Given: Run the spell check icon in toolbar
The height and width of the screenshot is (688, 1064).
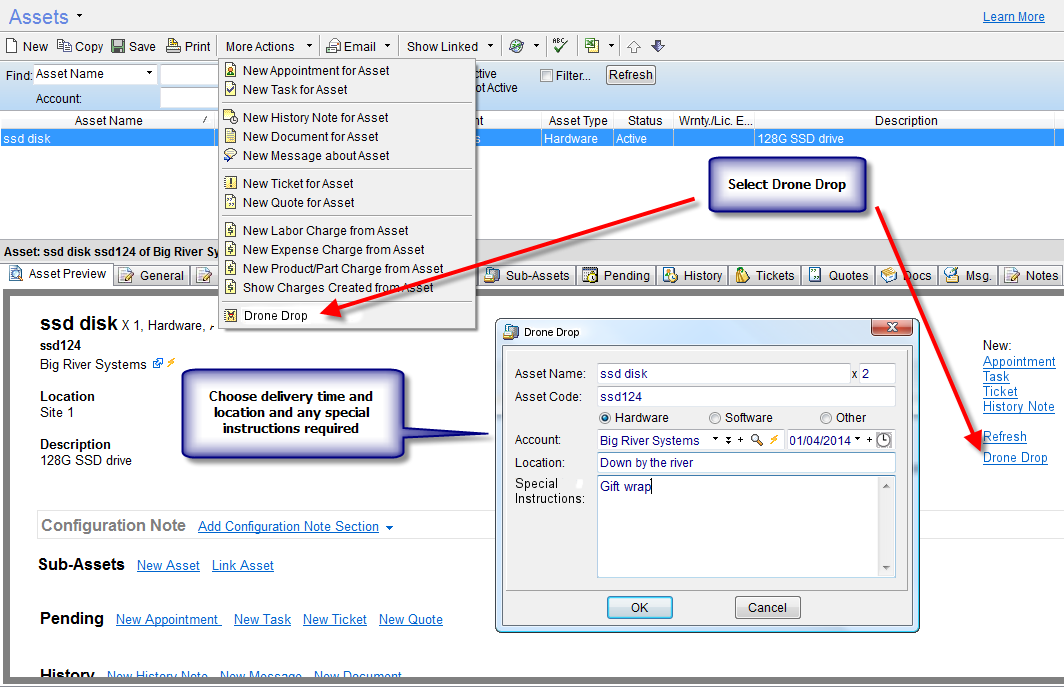Looking at the screenshot, I should pos(560,46).
